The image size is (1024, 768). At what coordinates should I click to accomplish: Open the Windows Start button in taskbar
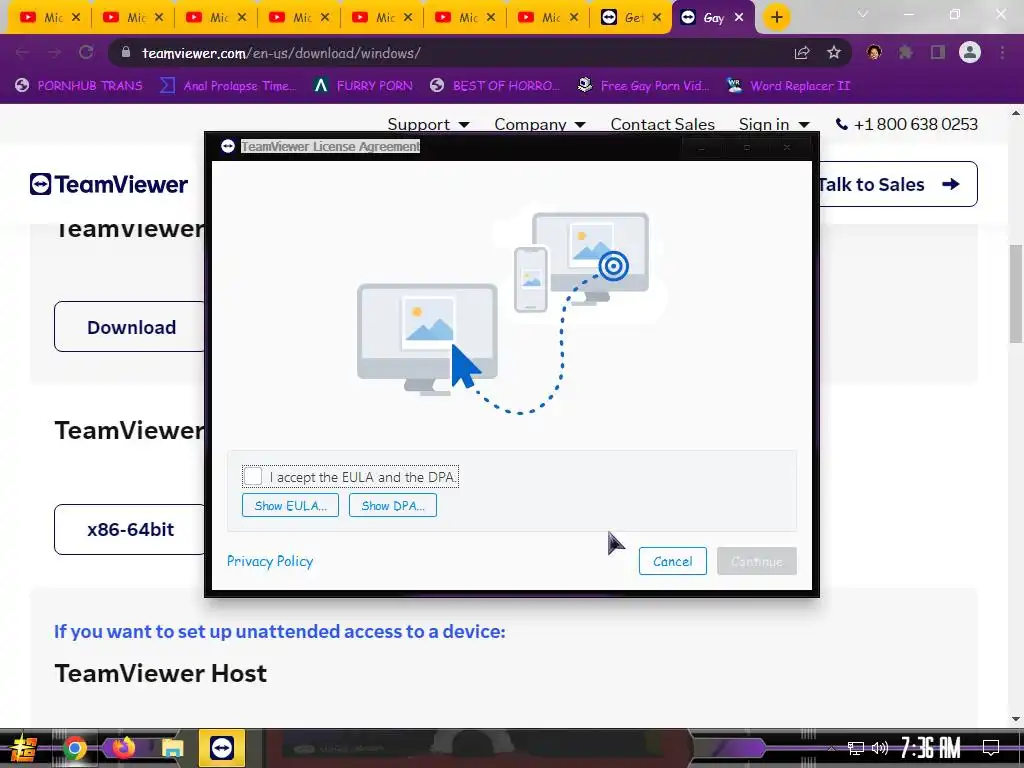coord(24,748)
